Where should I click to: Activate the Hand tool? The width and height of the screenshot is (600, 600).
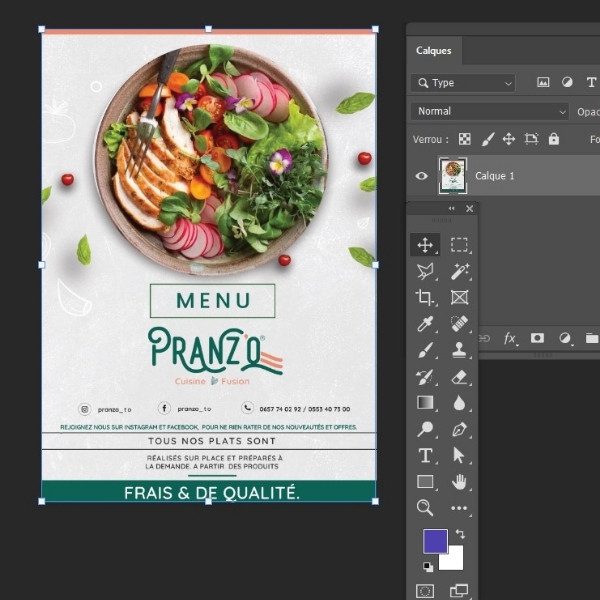459,482
